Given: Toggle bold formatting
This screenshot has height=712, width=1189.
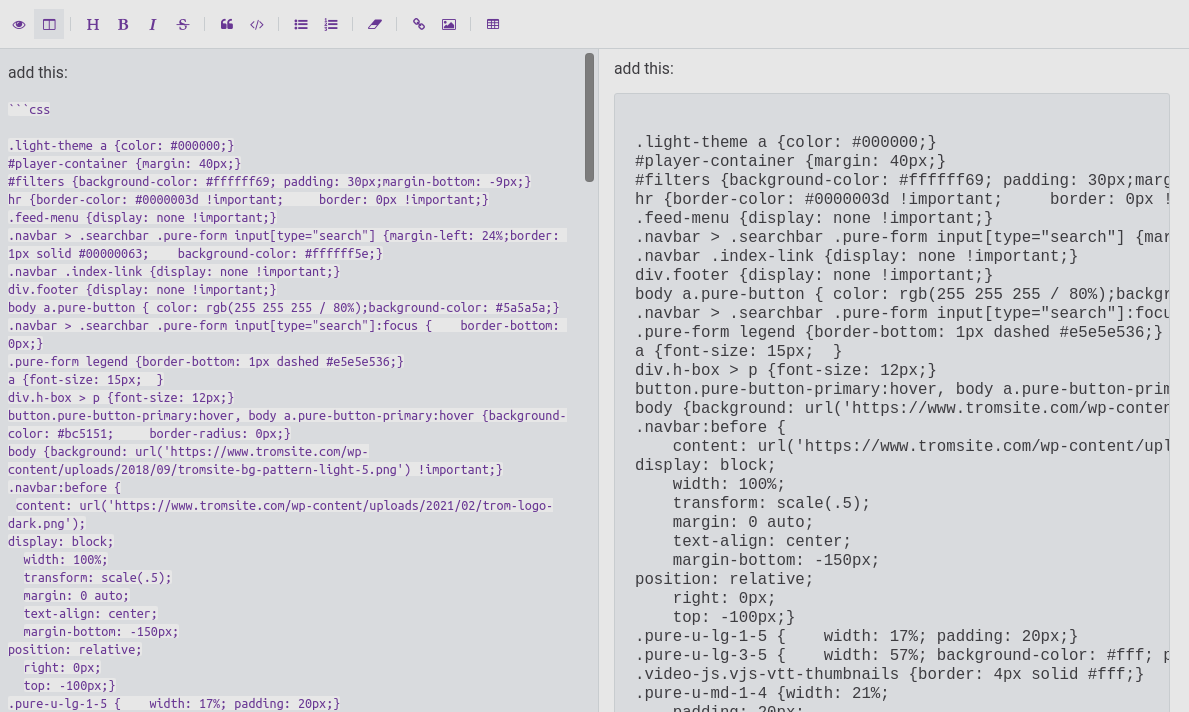Looking at the screenshot, I should (x=123, y=24).
